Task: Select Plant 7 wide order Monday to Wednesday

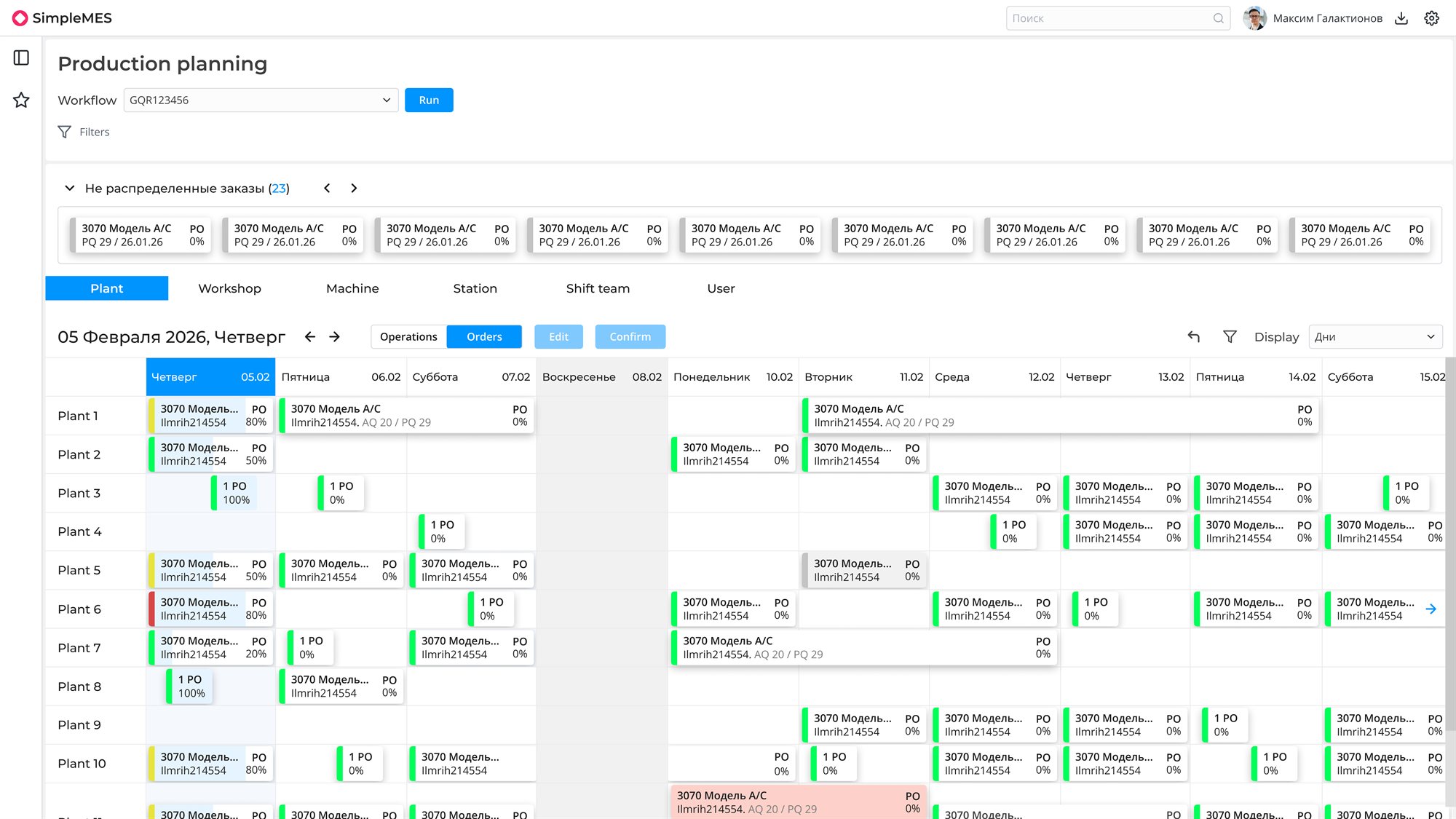Action: coord(863,648)
